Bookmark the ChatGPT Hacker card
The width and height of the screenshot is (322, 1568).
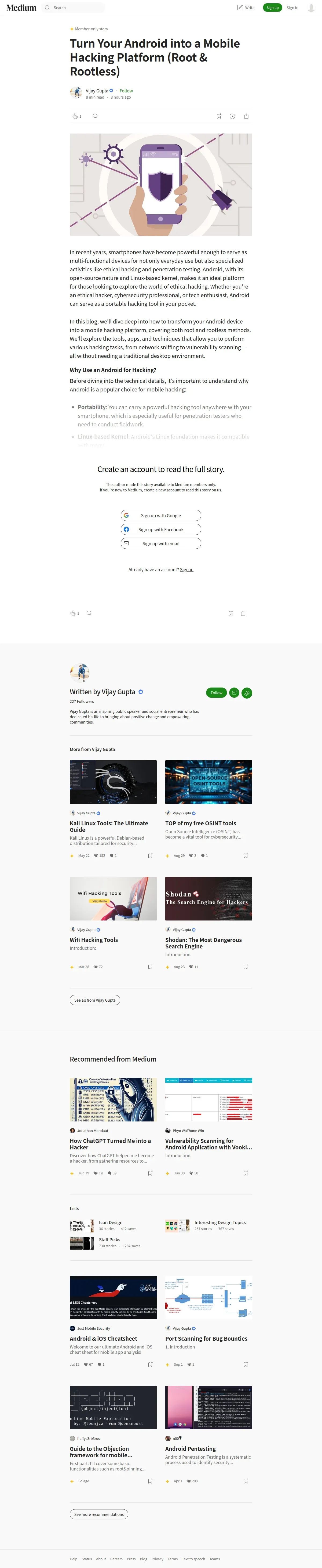coord(150,1174)
